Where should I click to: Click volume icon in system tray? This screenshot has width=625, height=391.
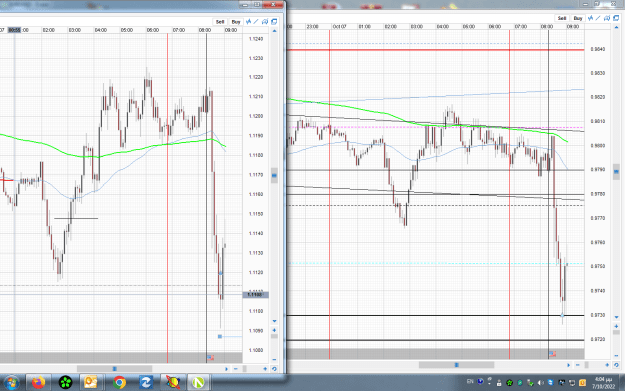(x=540, y=383)
